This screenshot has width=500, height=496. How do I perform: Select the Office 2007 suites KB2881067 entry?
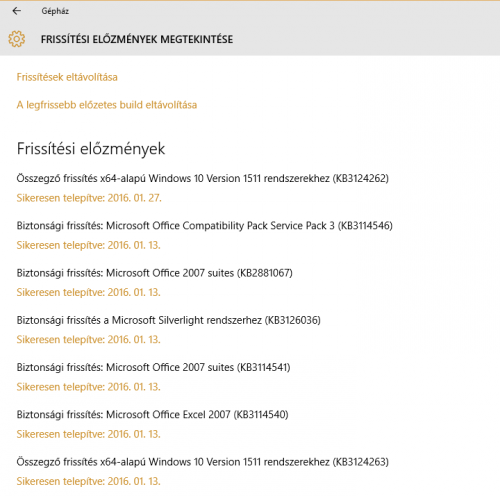click(x=155, y=273)
